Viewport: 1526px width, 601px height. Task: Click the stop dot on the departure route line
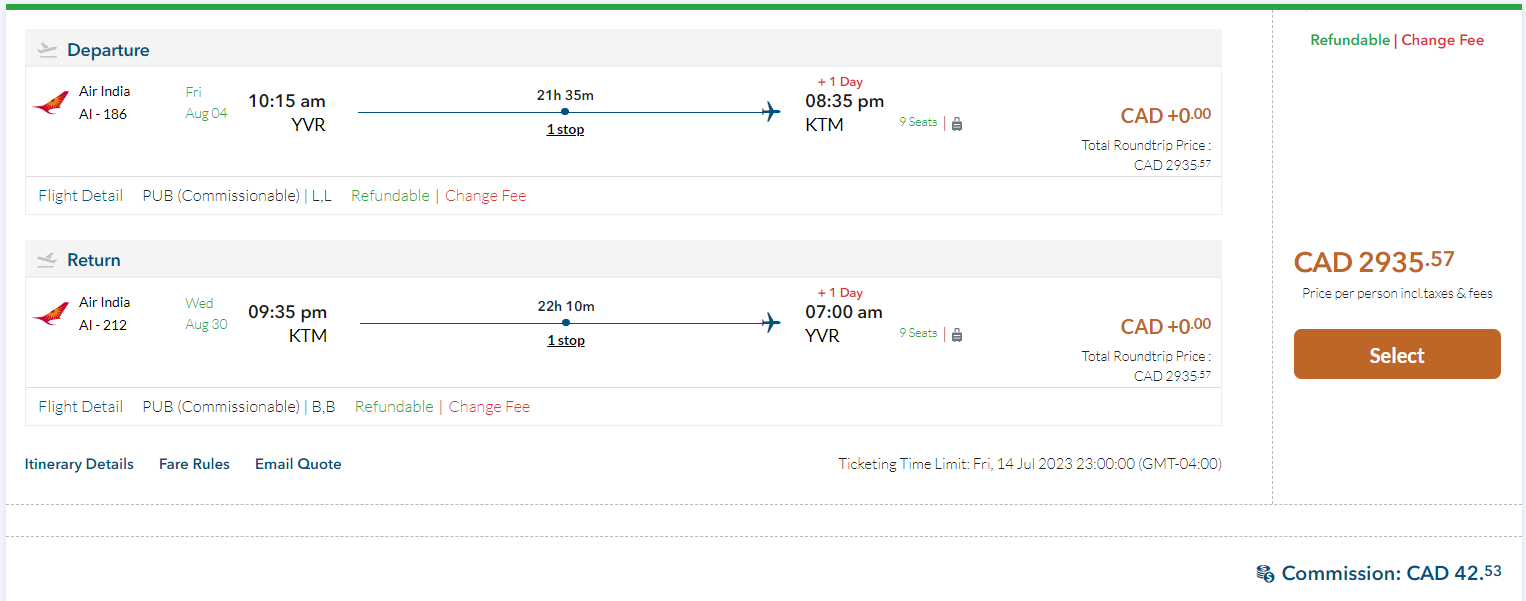point(565,112)
